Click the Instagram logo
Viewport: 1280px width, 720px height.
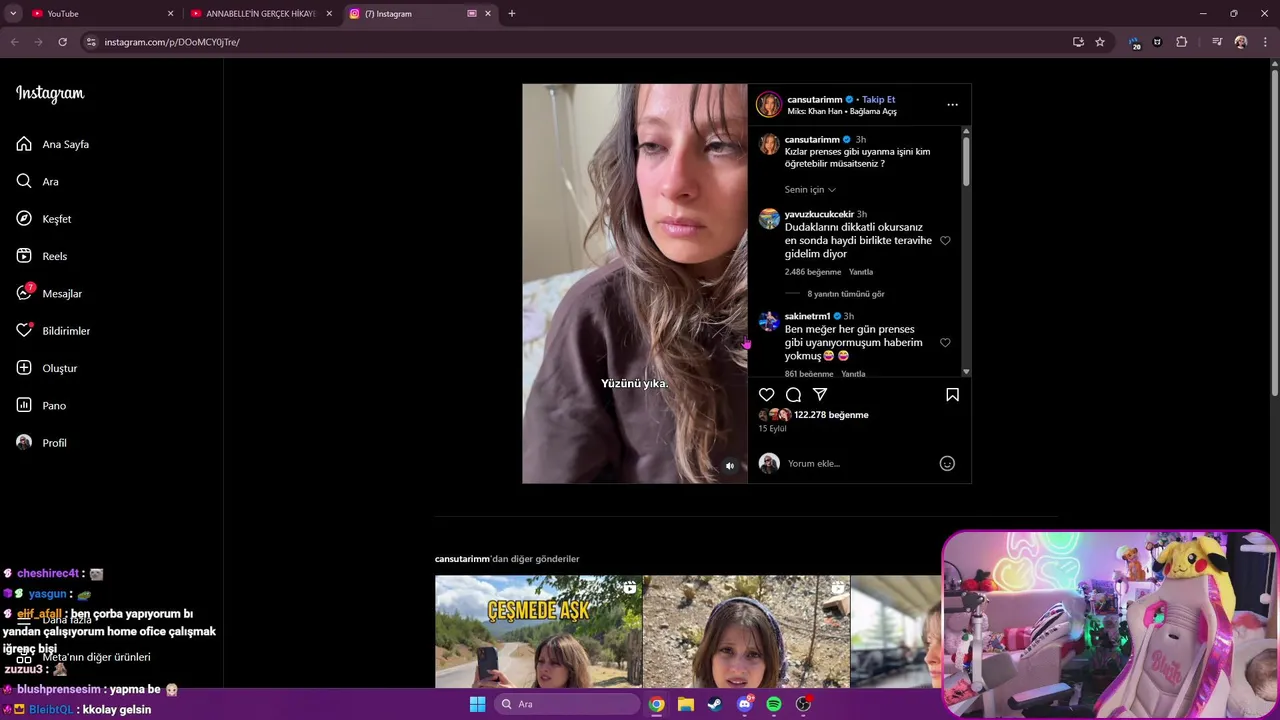point(50,94)
